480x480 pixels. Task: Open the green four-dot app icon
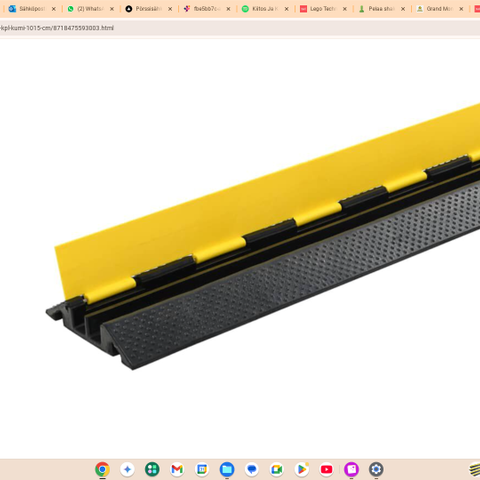point(152,469)
